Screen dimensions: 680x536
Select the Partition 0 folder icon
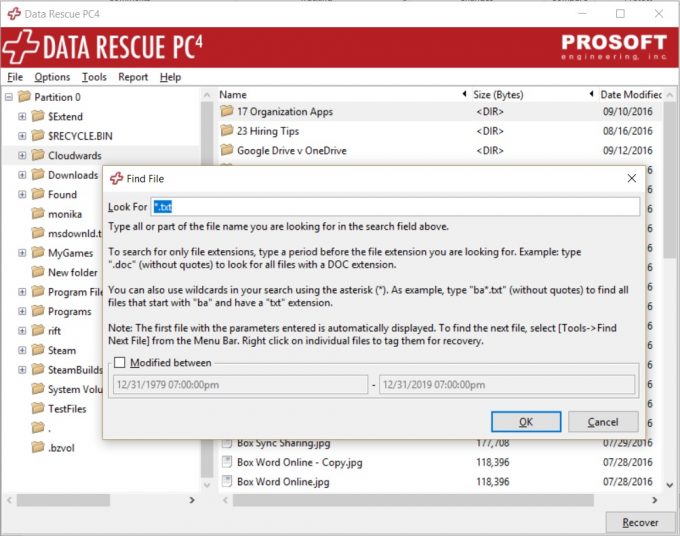click(x=24, y=96)
